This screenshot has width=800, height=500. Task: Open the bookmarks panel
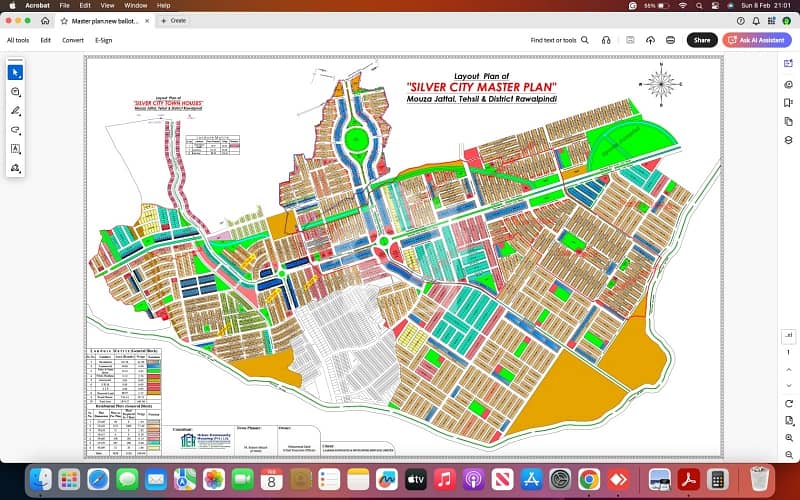click(x=788, y=103)
